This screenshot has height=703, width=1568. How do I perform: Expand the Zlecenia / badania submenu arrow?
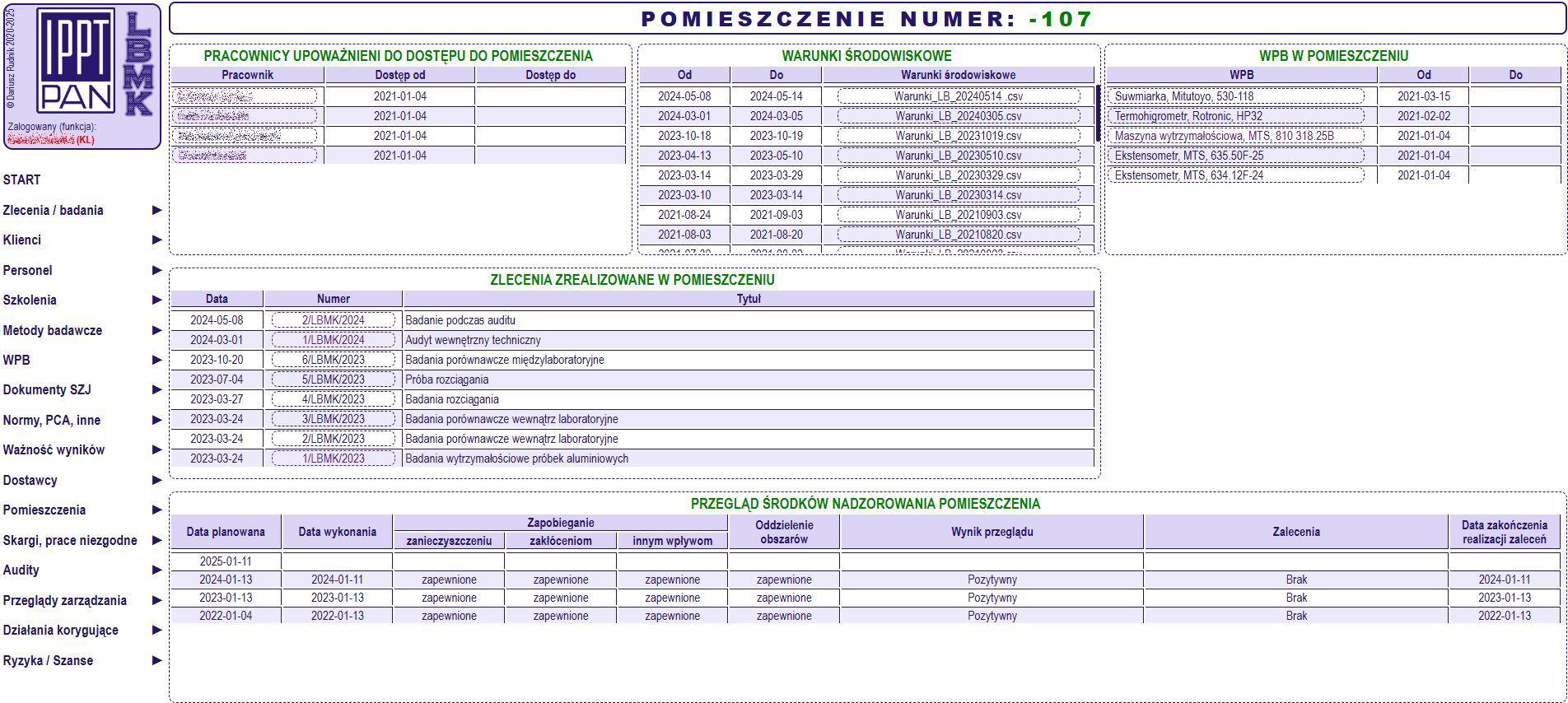(x=156, y=210)
